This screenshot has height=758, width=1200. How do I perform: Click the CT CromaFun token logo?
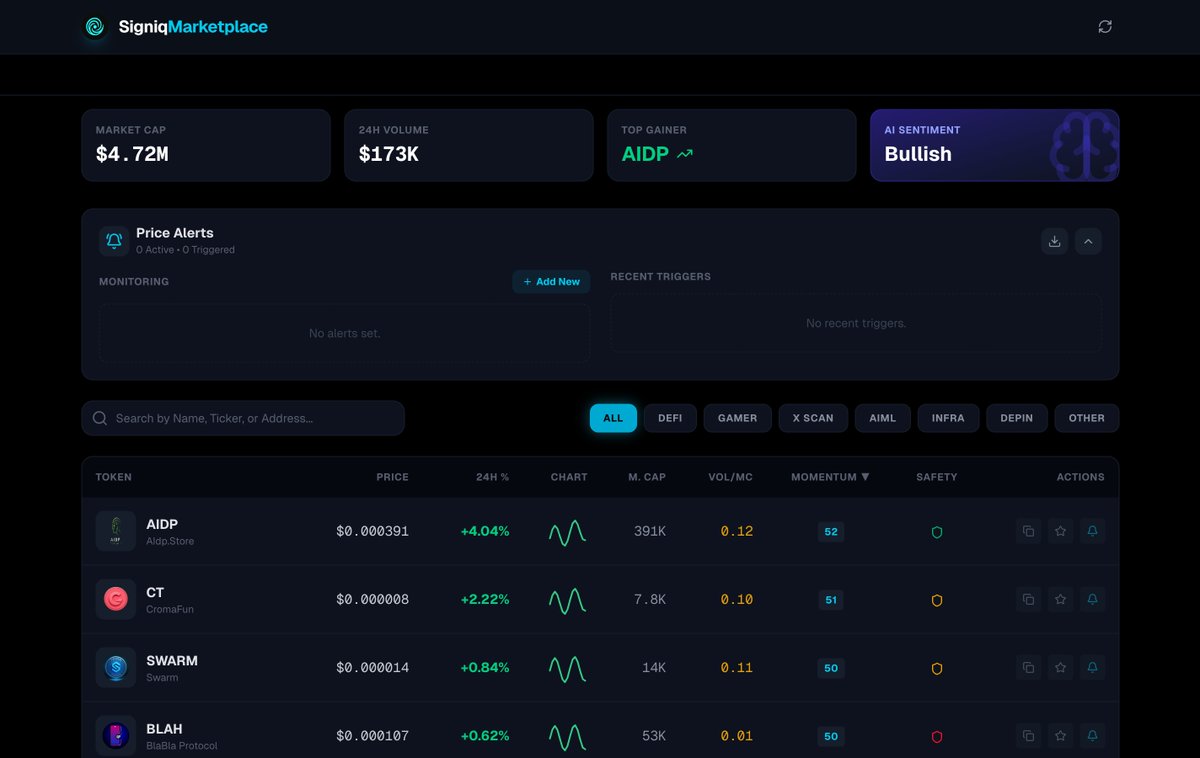(x=116, y=599)
